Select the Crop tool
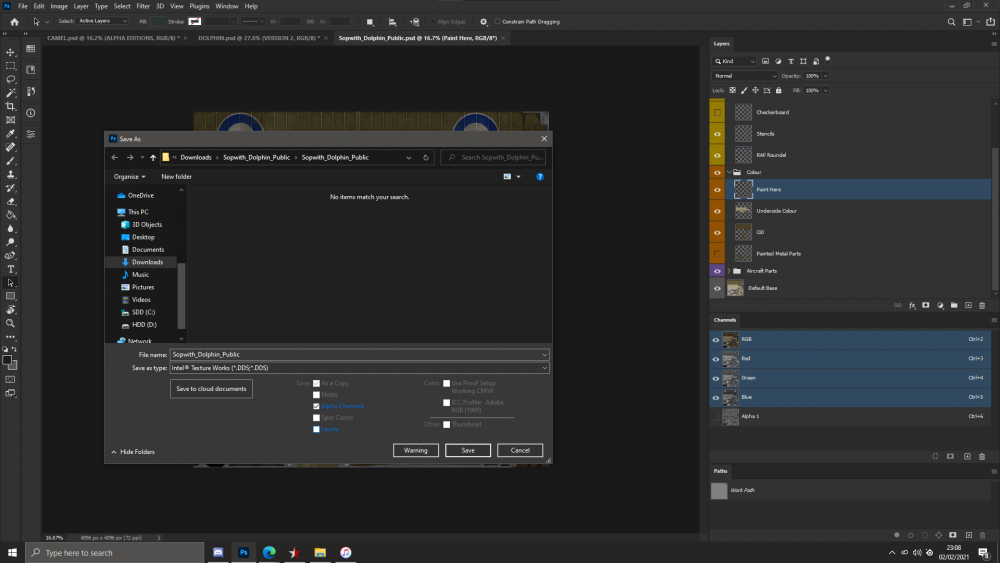1000x563 pixels. point(11,106)
